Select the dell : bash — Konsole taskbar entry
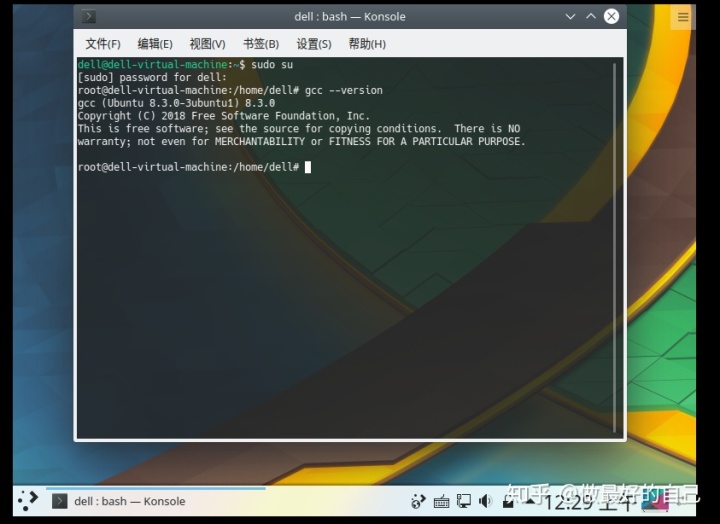This screenshot has height=524, width=720. point(156,501)
